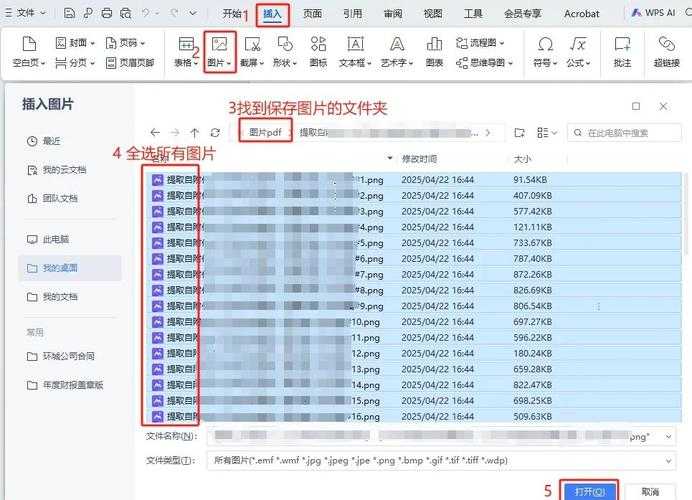Click the redo icon
692x500 pixels.
[x=174, y=13]
